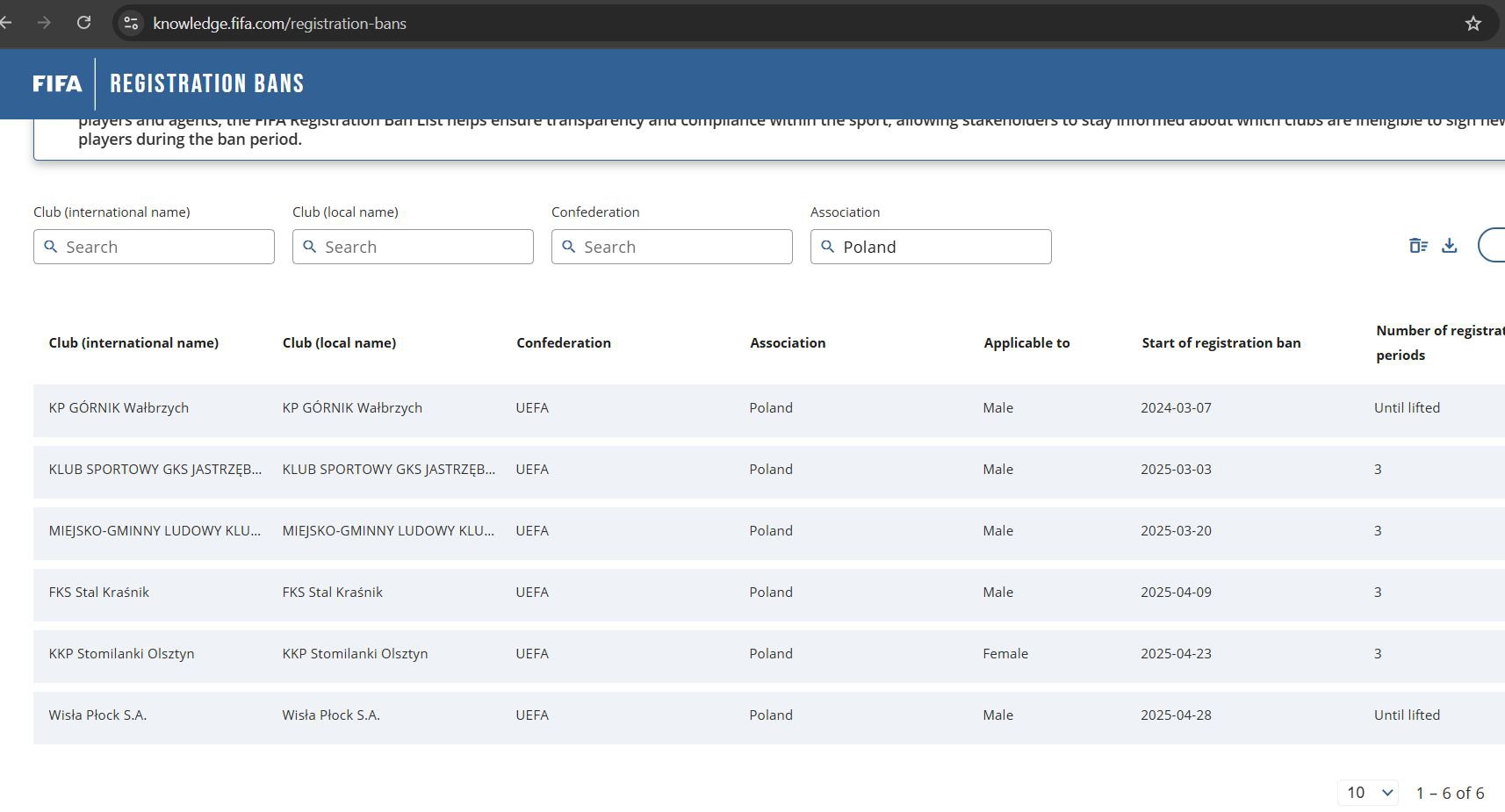
Task: Click the Club (local name) search box
Action: pos(413,247)
